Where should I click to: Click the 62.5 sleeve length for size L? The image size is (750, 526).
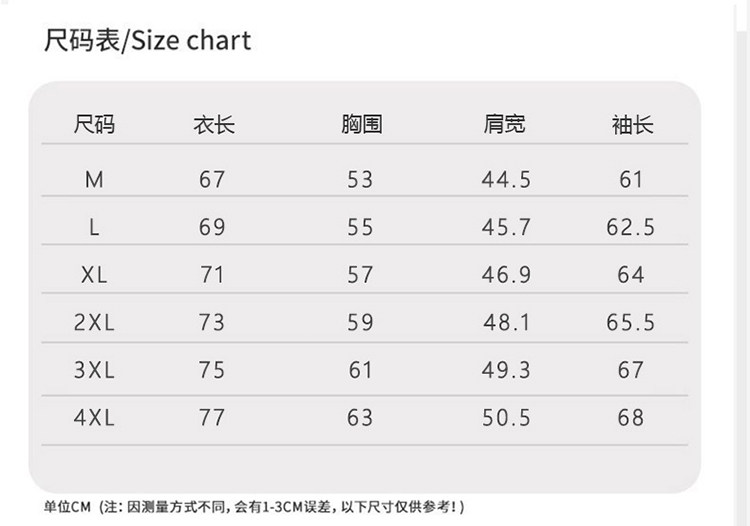[x=631, y=227]
